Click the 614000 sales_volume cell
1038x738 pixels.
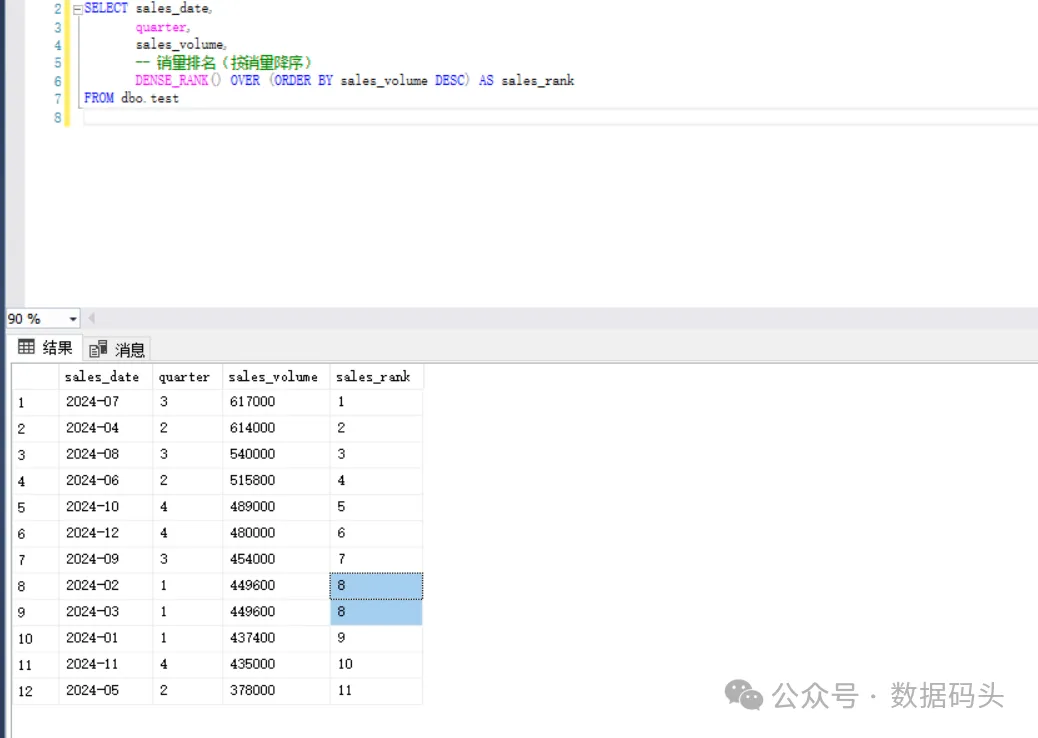(x=276, y=428)
